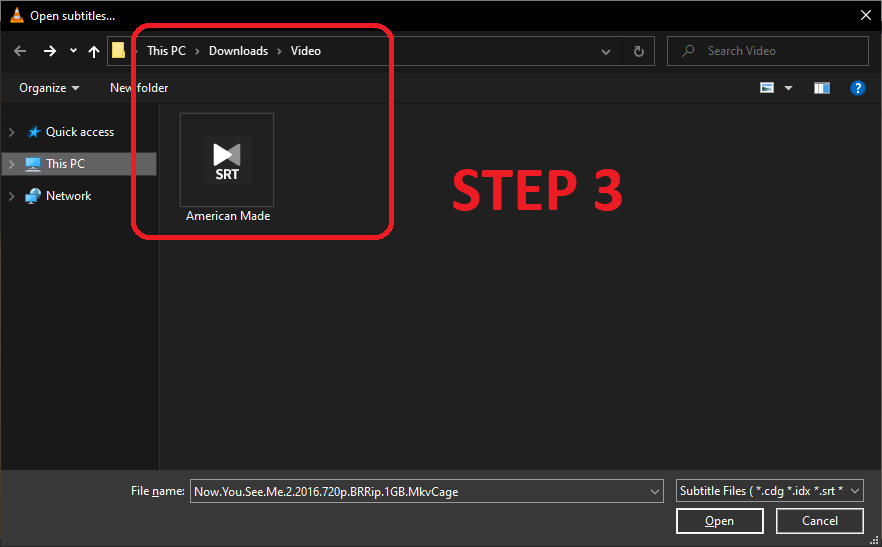The height and width of the screenshot is (547, 882).
Task: Open address bar history dropdown
Action: pyautogui.click(x=606, y=52)
